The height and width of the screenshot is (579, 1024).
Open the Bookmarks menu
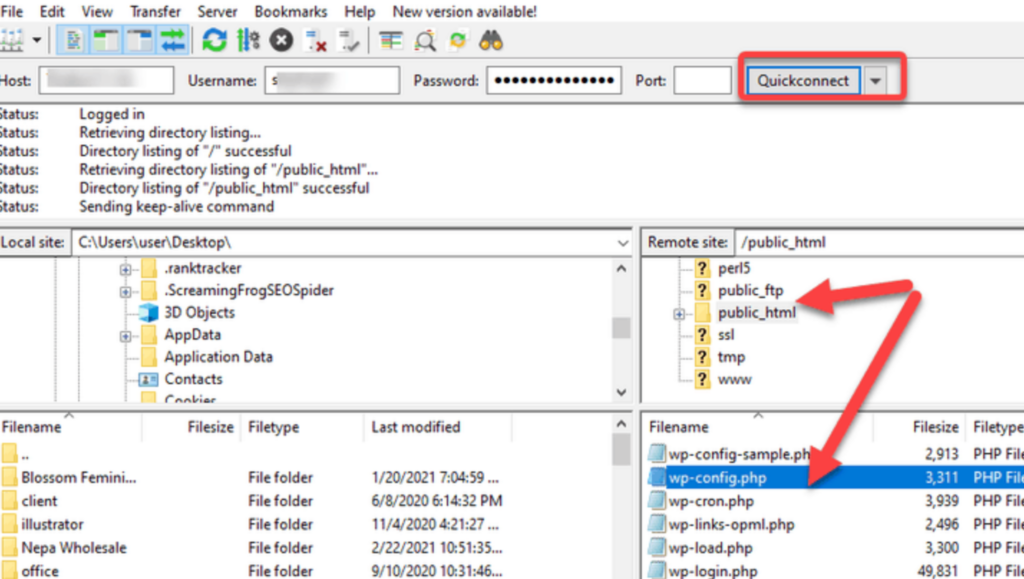pyautogui.click(x=291, y=12)
